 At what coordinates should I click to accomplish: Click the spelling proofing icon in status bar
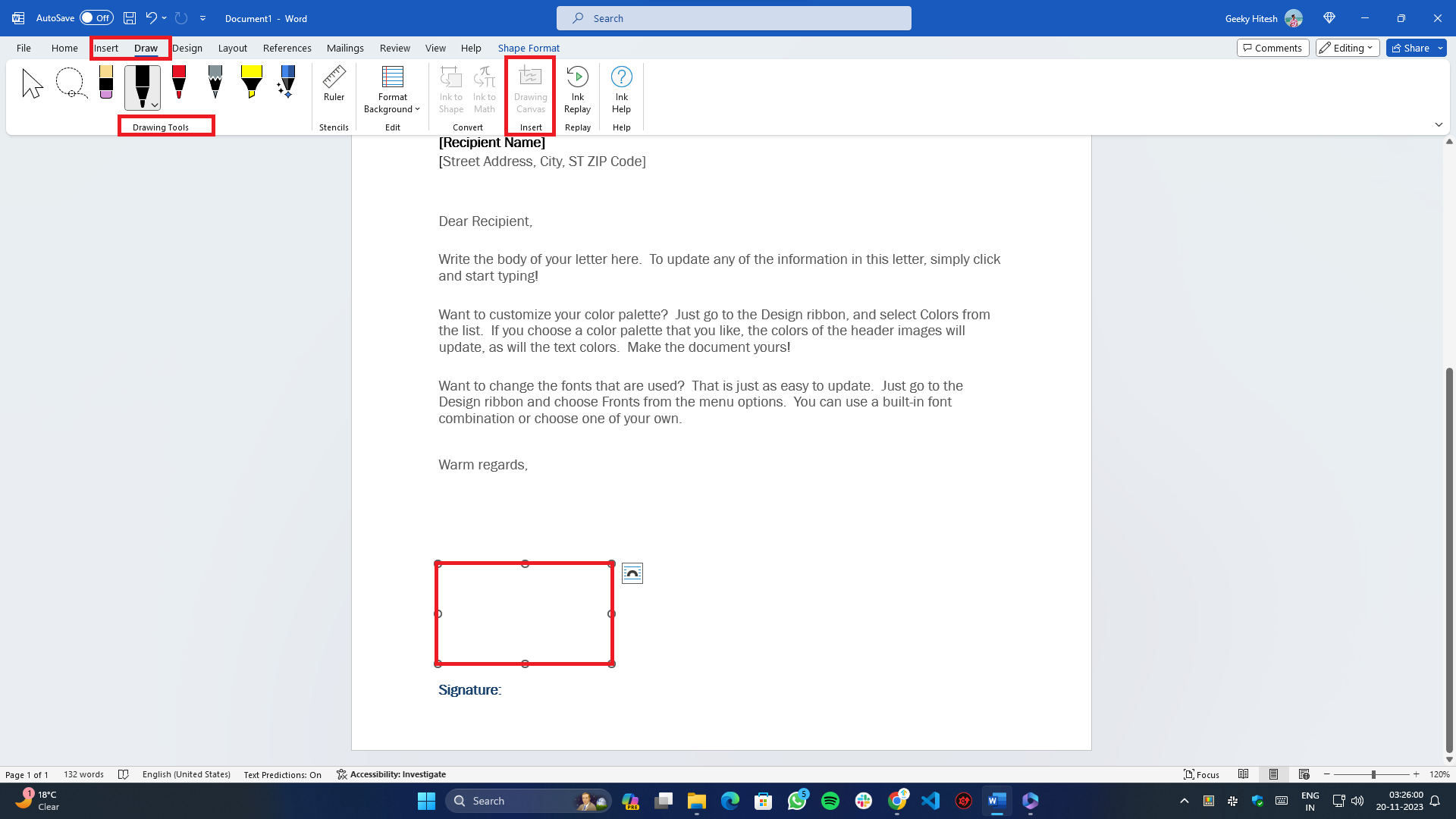click(124, 774)
